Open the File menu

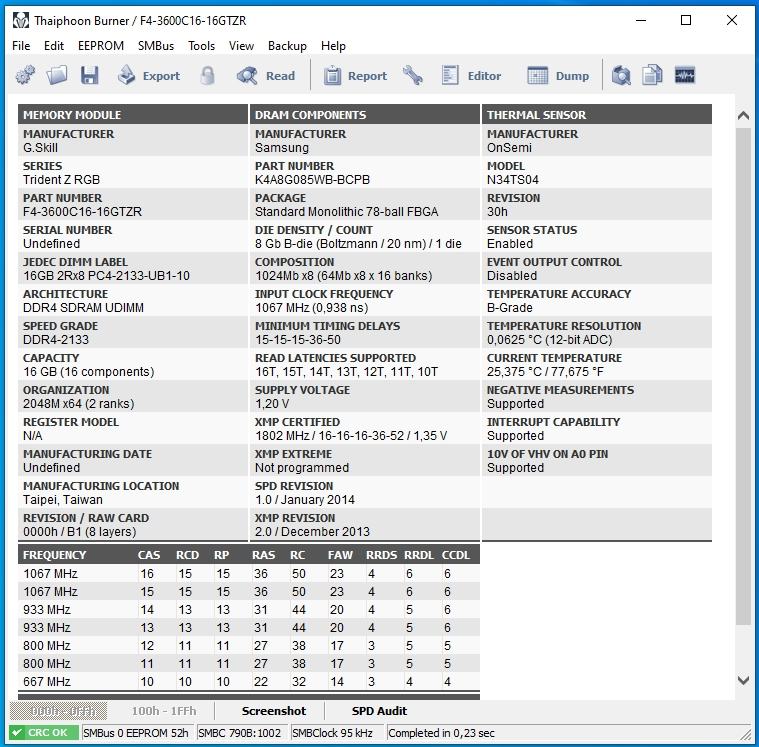[x=21, y=46]
